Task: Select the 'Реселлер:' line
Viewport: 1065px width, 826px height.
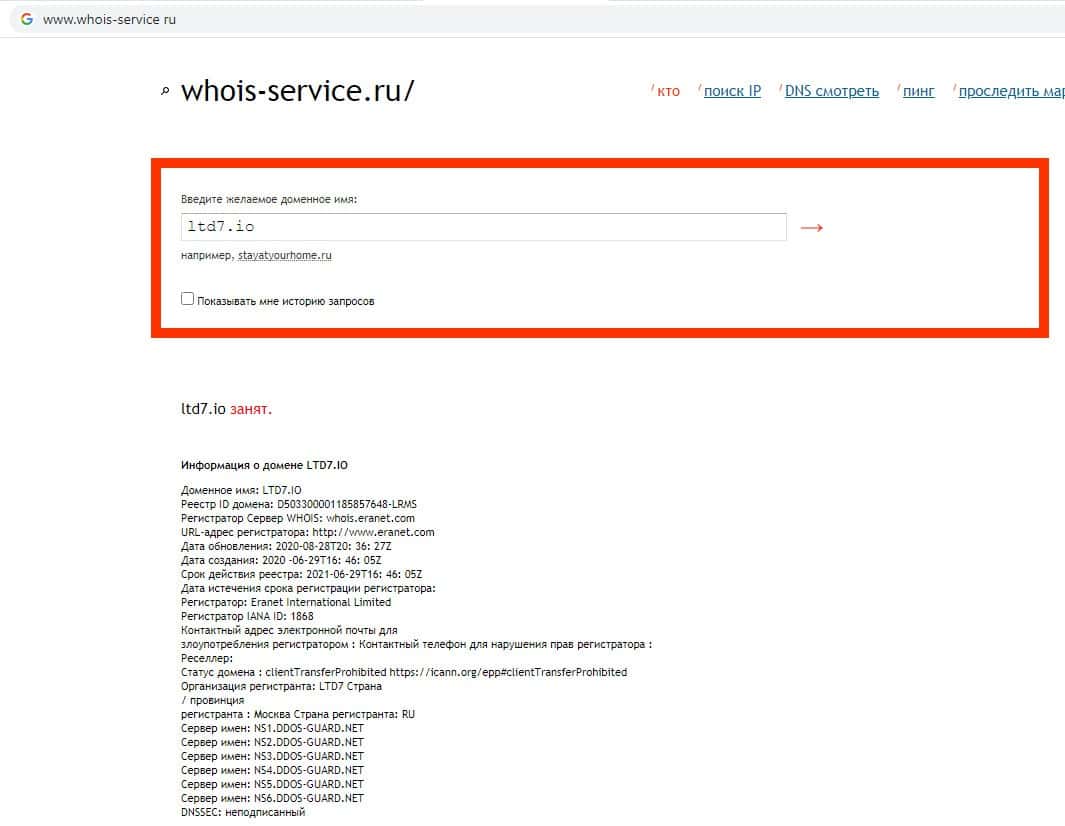Action: tap(207, 658)
